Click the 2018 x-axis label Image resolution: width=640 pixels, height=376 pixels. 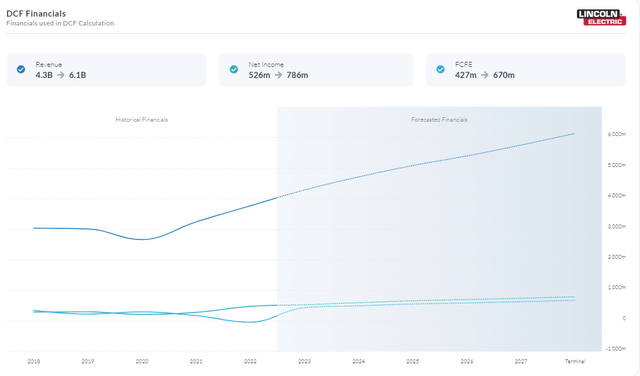tap(33, 361)
